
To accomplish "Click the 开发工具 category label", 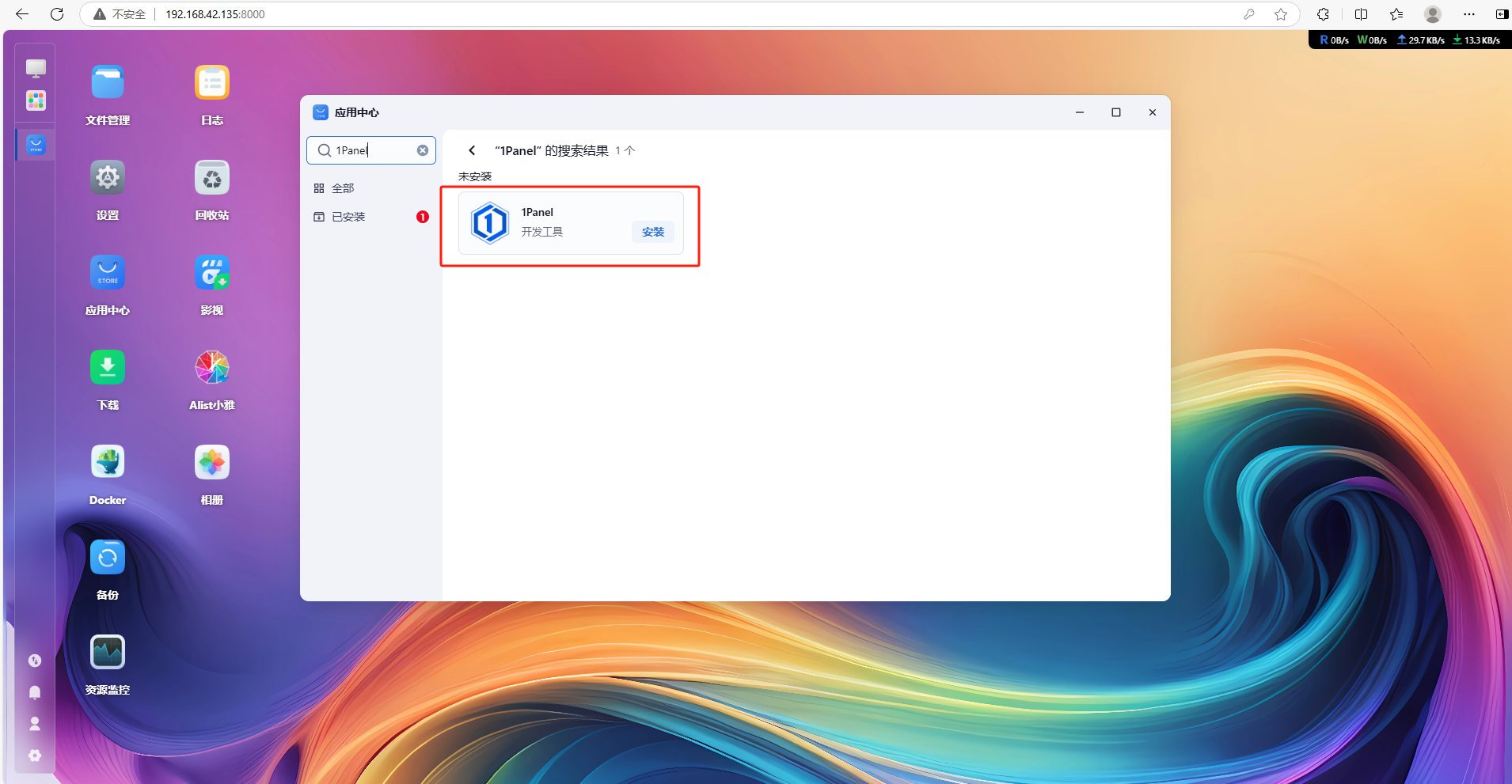I will pos(542,232).
